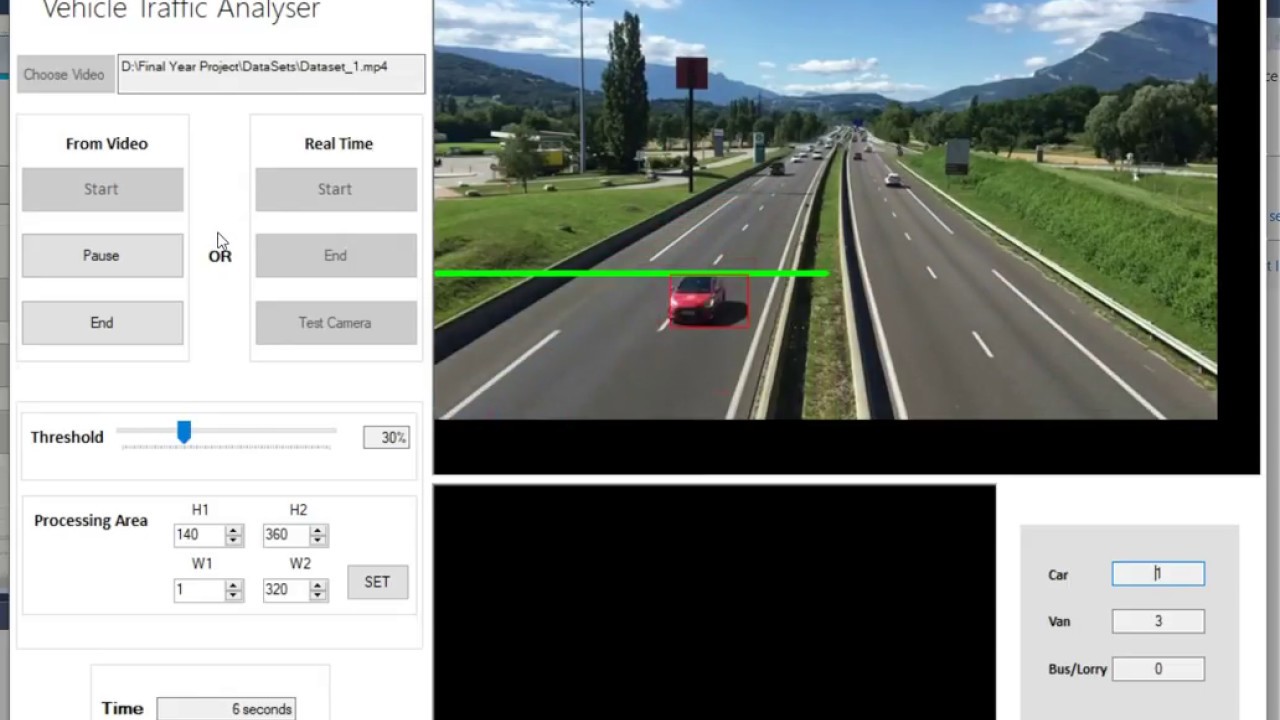Click the Test Camera button
The height and width of the screenshot is (720, 1280).
(336, 323)
